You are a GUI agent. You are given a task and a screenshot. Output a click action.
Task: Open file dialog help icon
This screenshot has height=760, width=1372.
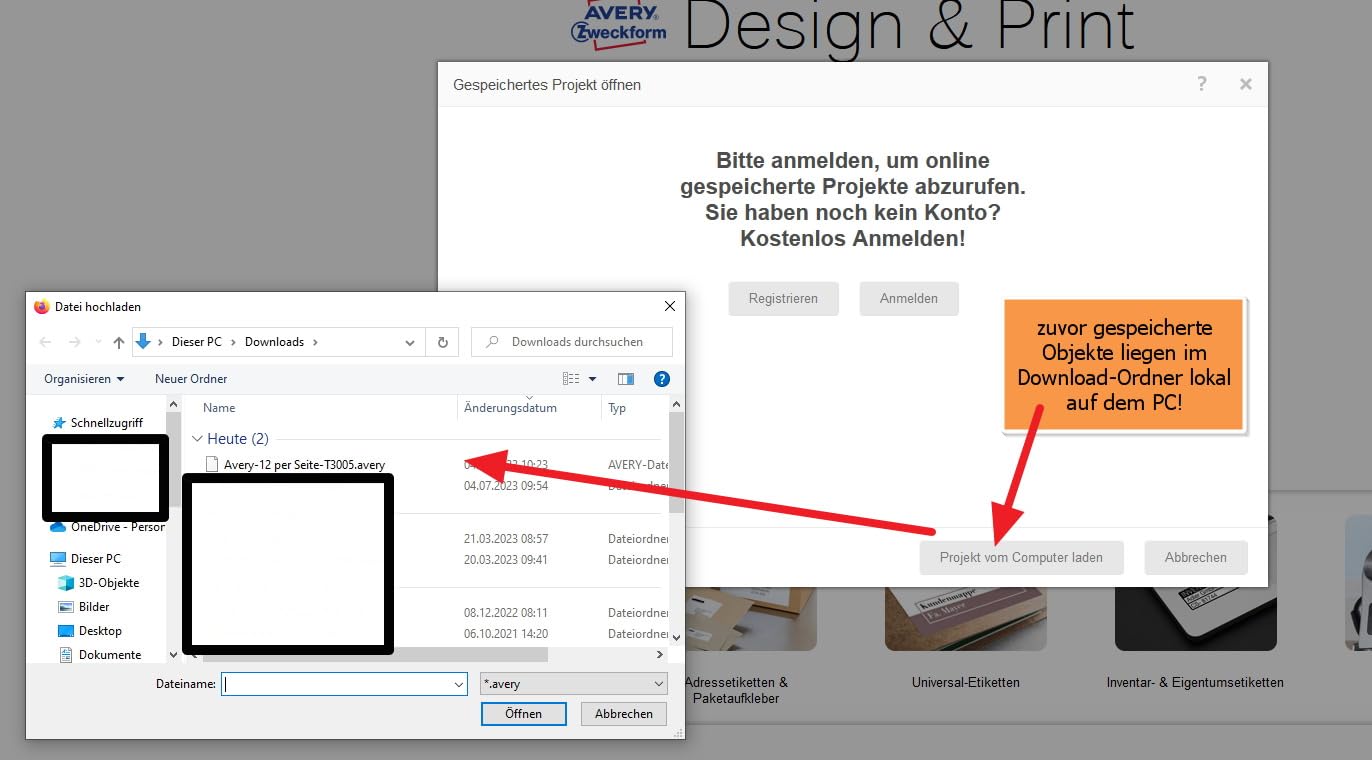click(661, 379)
